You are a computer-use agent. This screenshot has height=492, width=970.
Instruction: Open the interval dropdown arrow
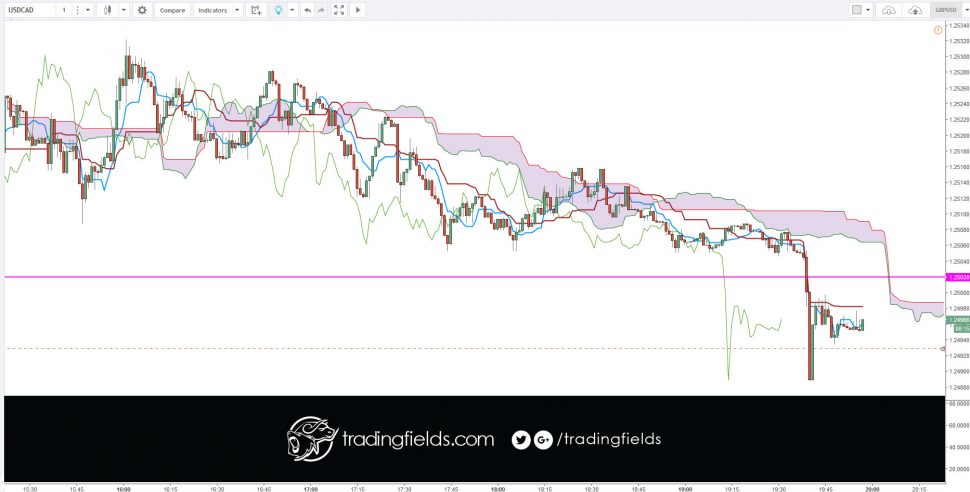87,10
